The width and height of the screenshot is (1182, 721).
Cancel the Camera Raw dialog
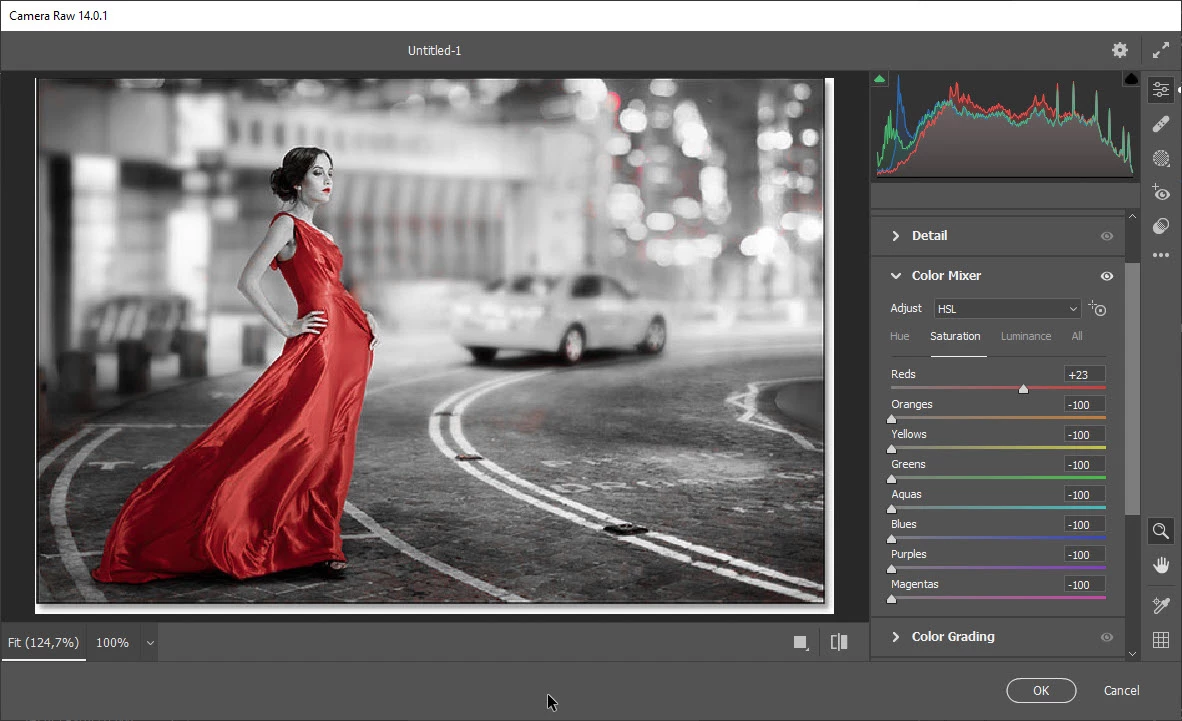(x=1121, y=690)
